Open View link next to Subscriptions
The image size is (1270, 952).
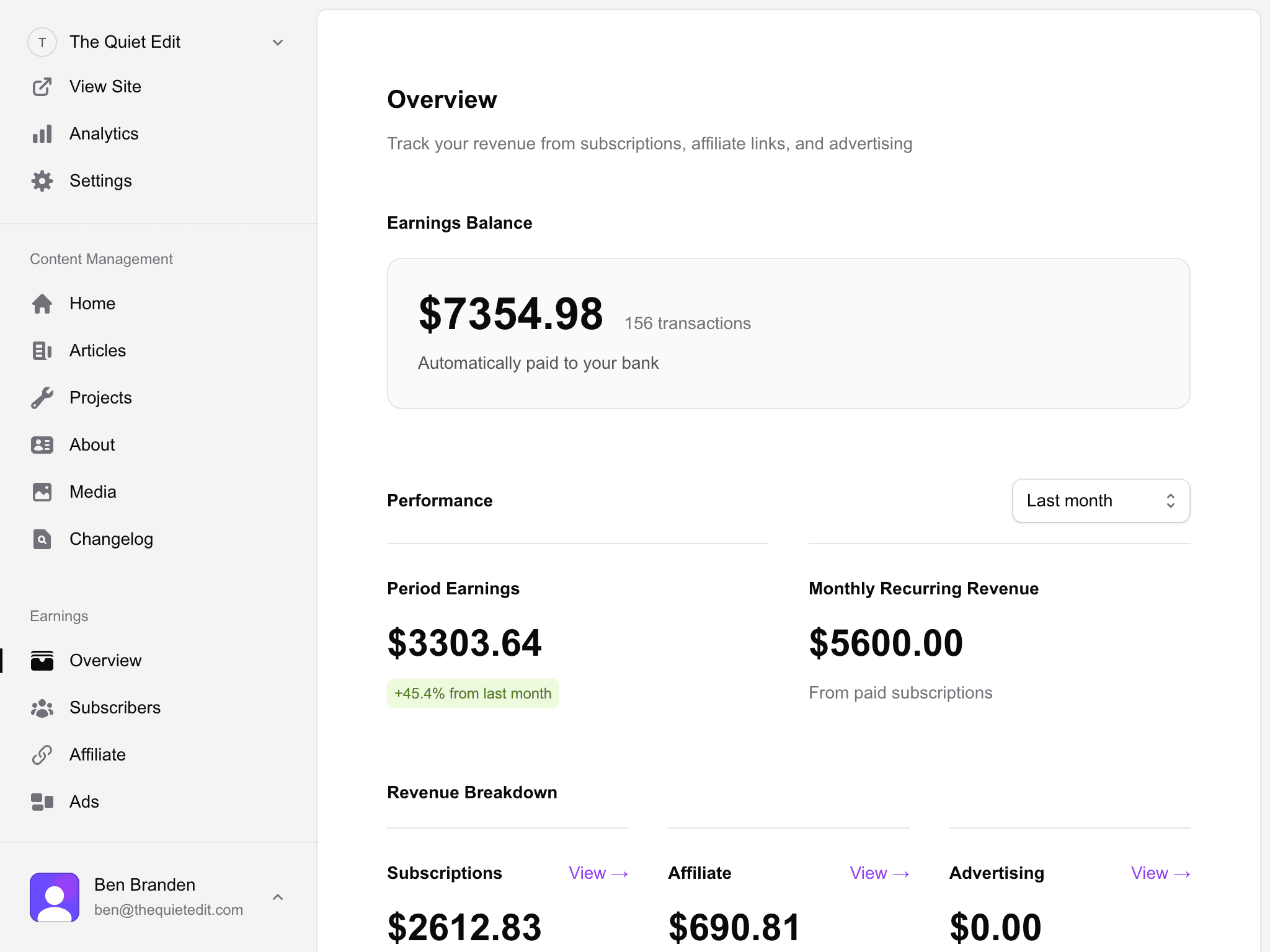tap(597, 873)
